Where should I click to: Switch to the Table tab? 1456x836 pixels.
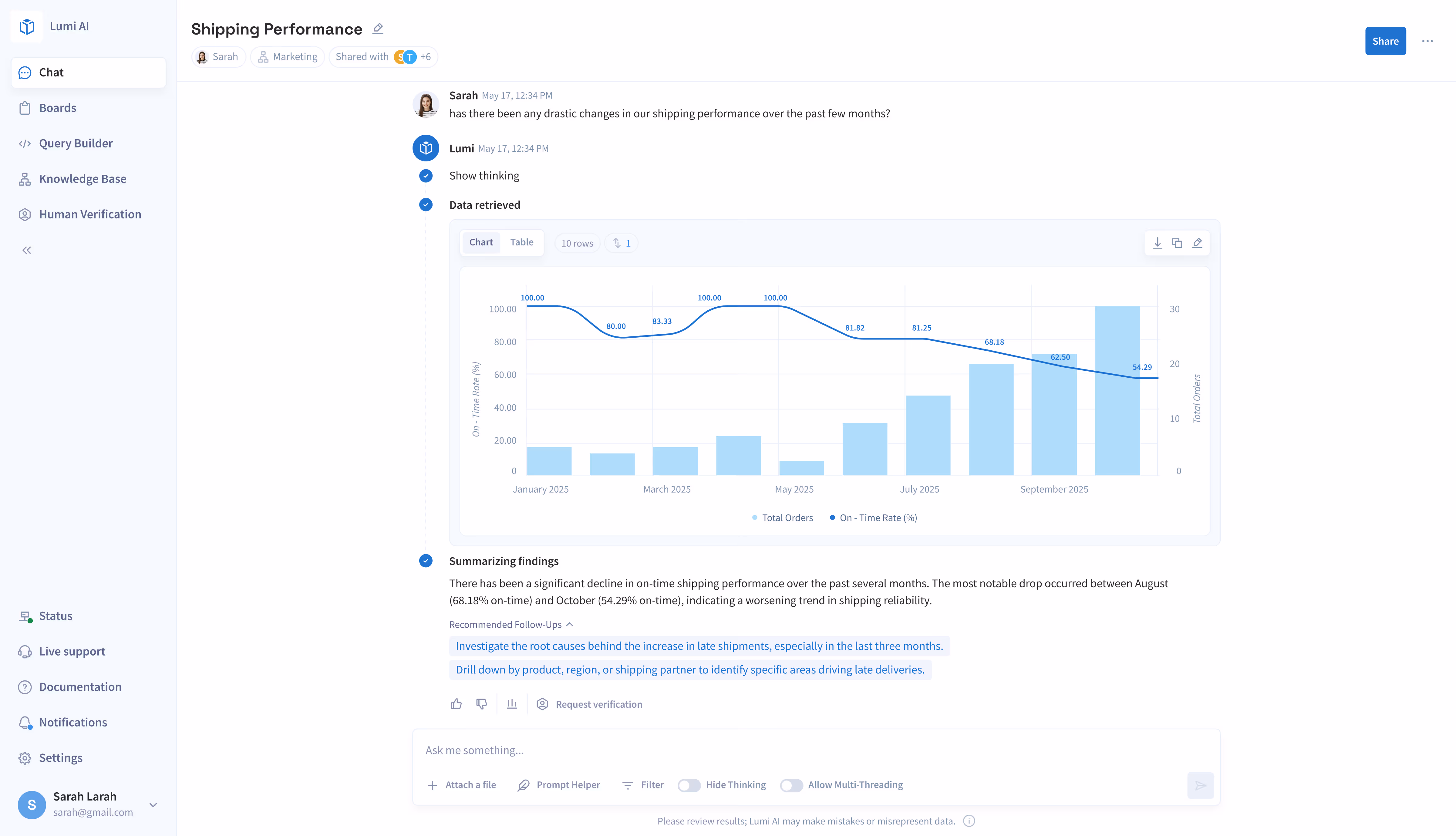[x=521, y=242]
